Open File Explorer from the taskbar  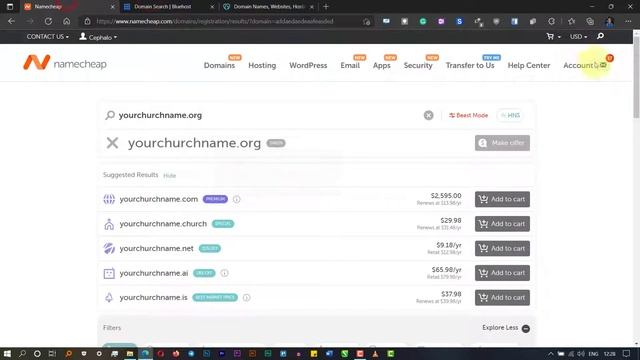coord(130,354)
